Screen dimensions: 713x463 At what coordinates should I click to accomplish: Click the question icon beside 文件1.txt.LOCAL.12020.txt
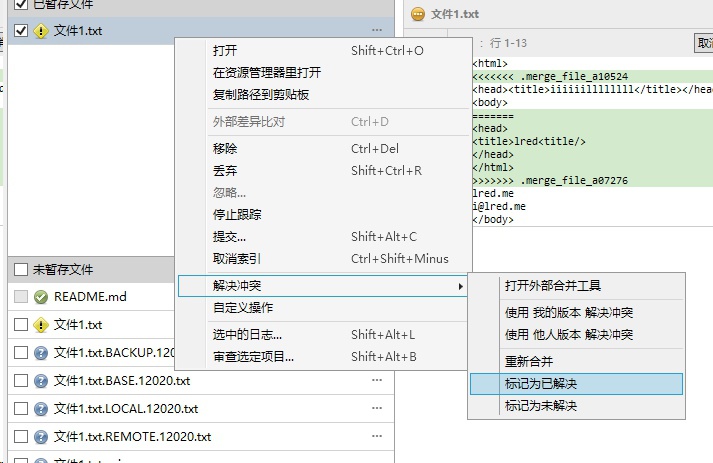41,409
